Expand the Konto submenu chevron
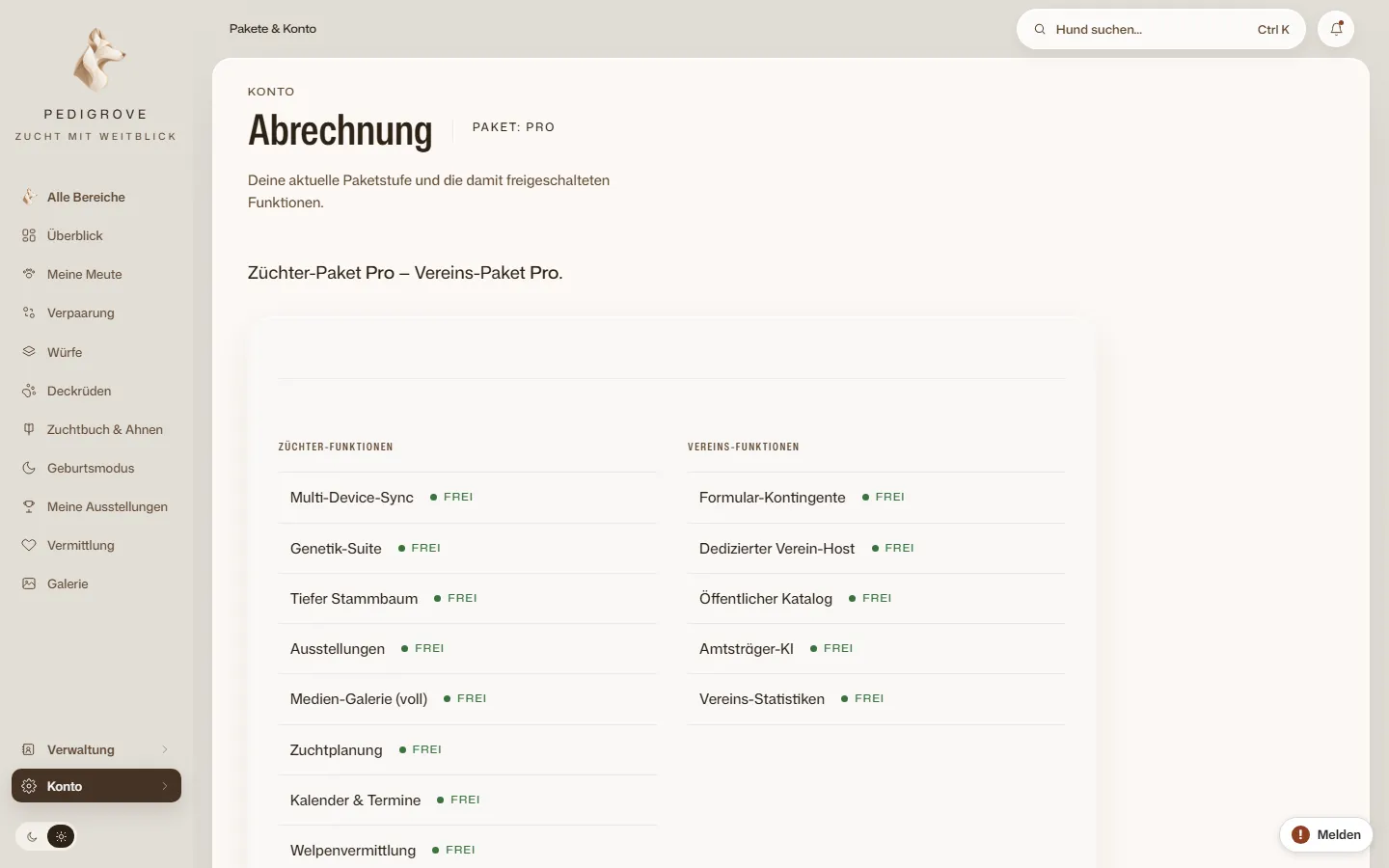The height and width of the screenshot is (868, 1389). pyautogui.click(x=165, y=786)
